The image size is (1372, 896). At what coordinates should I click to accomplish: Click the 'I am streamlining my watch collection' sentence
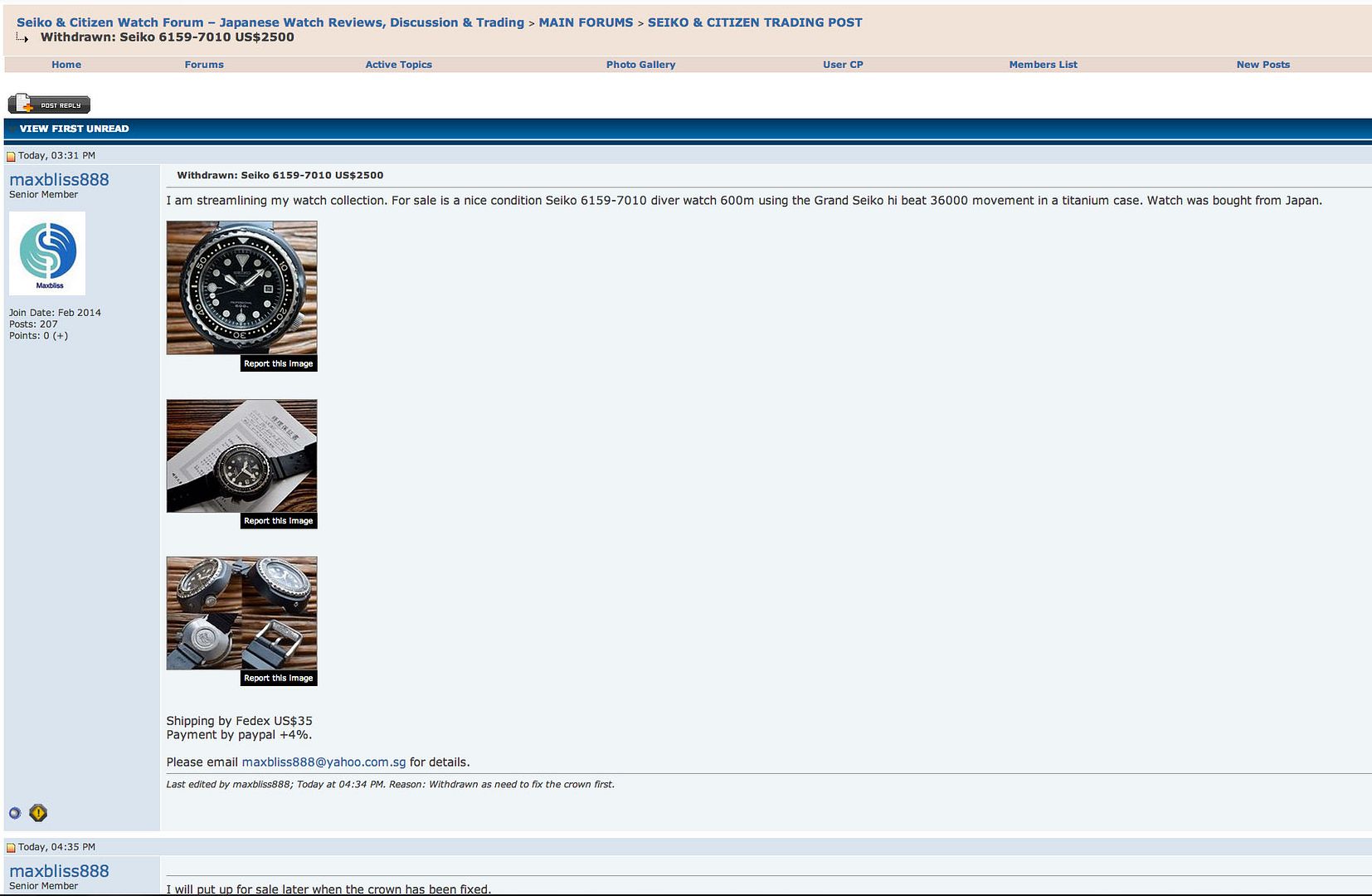click(x=743, y=200)
